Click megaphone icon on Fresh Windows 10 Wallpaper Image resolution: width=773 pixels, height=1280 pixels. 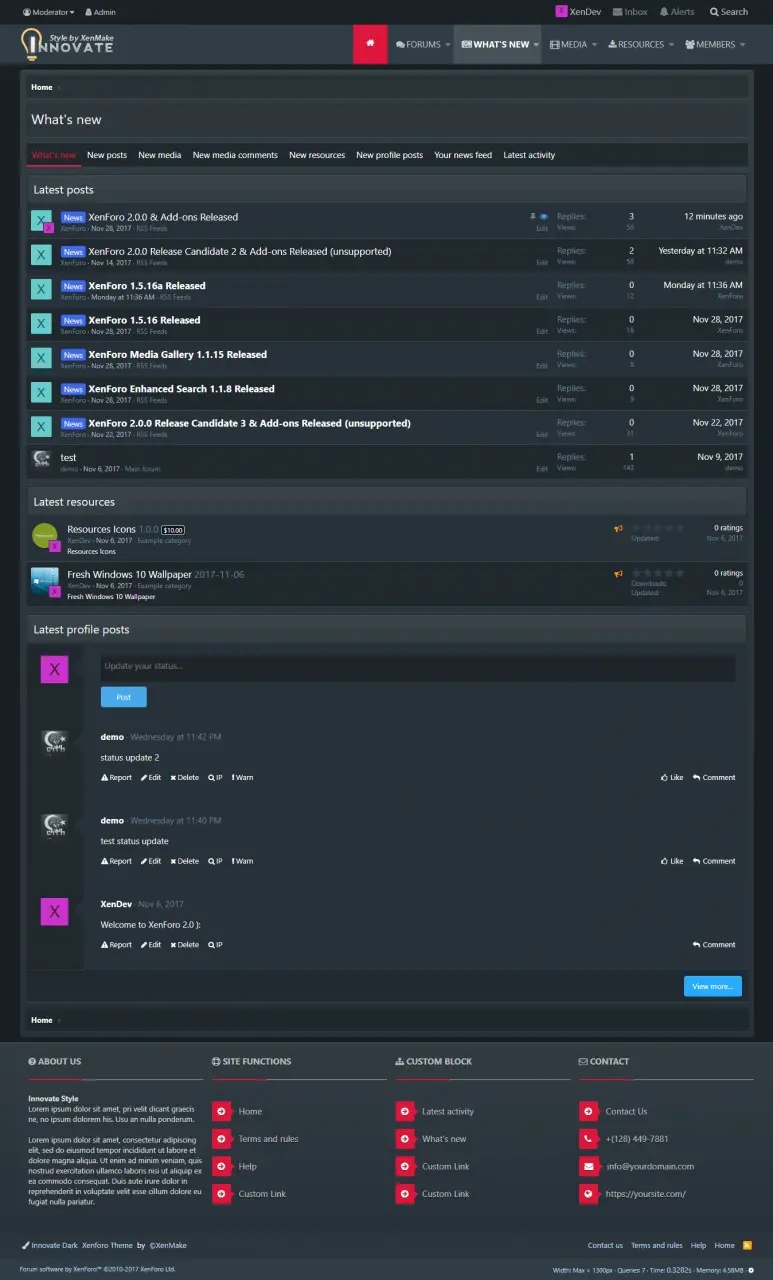619,574
